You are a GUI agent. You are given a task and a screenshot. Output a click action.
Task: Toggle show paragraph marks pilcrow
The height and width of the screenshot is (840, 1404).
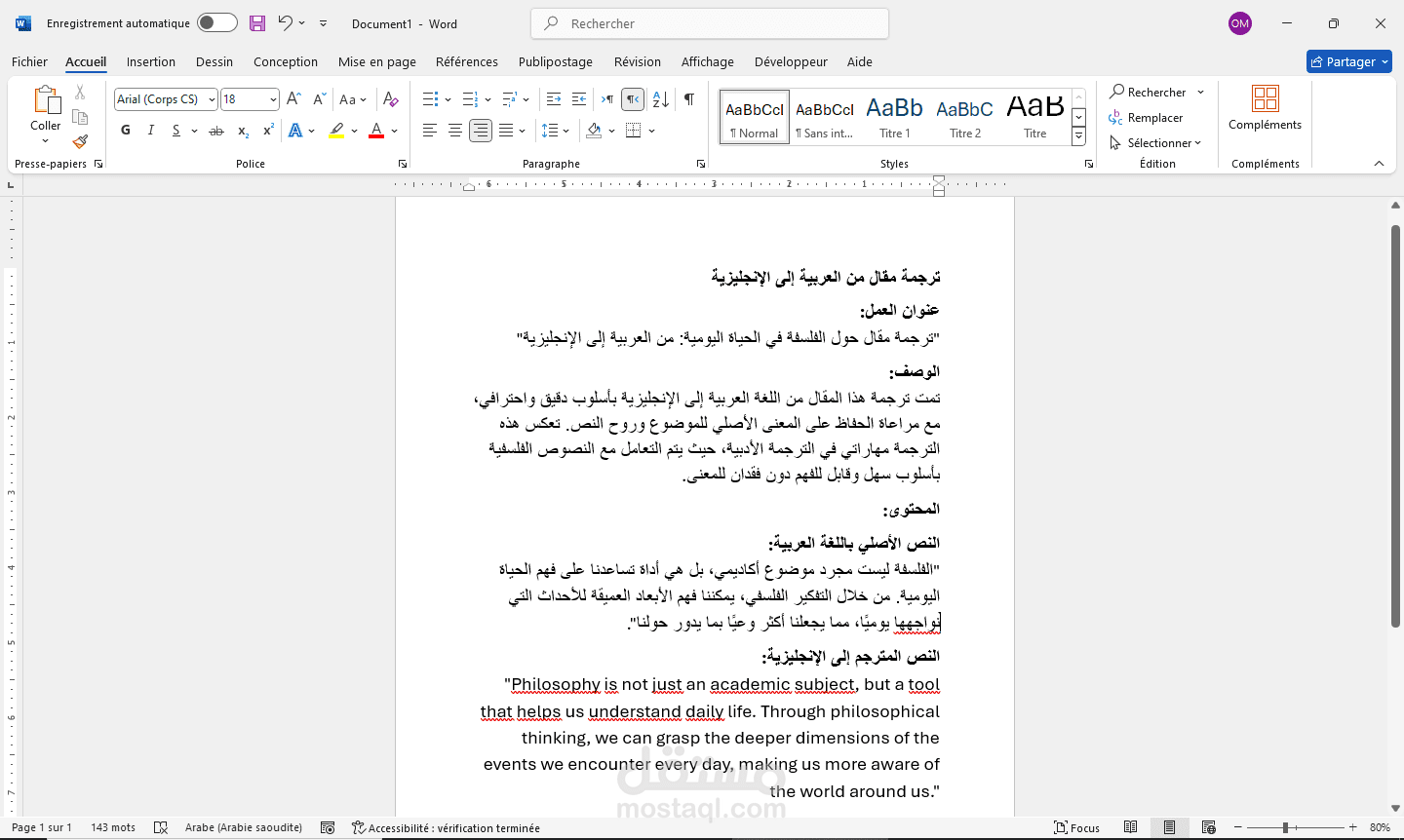689,99
